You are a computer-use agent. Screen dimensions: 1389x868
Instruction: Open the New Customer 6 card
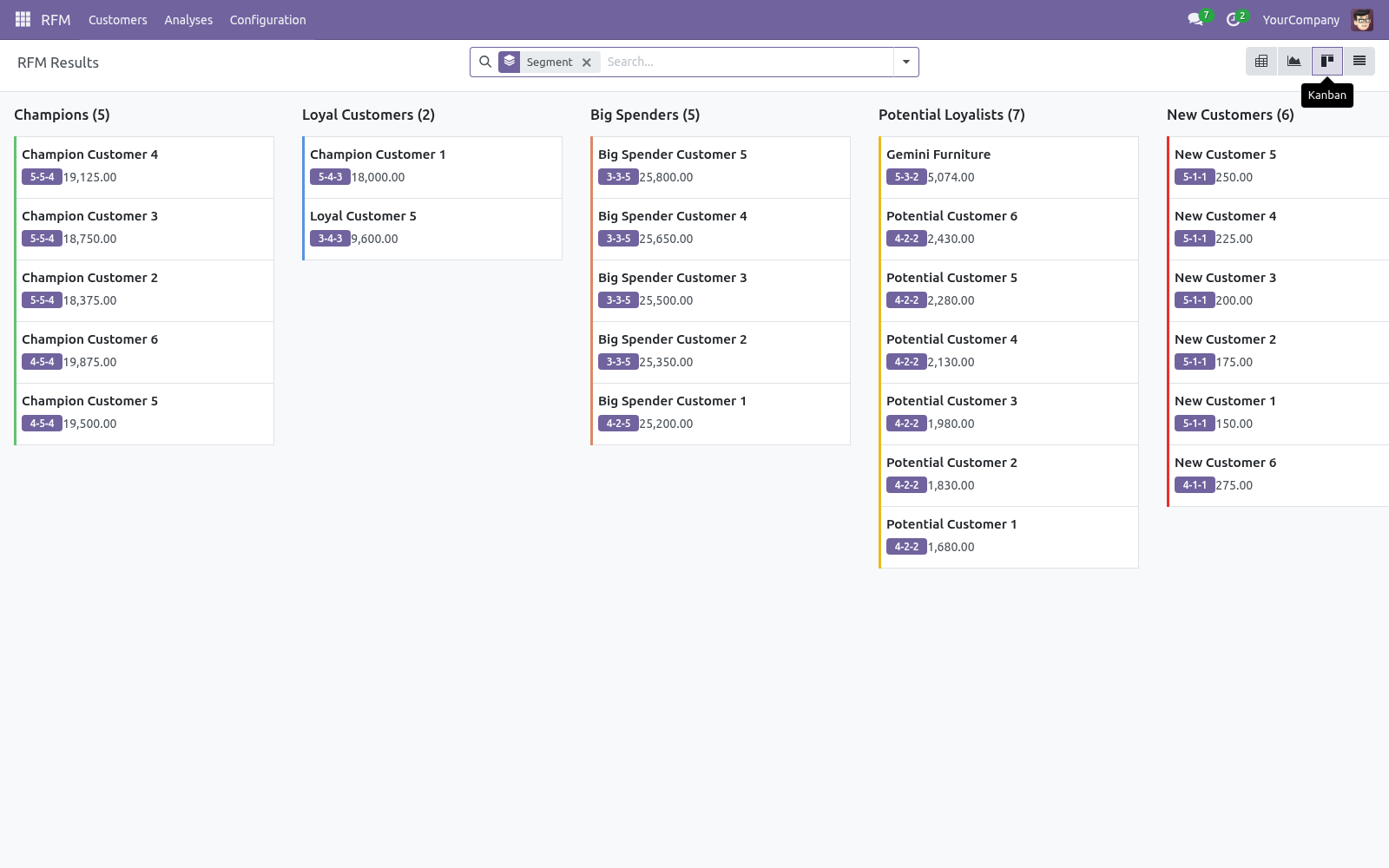tap(1279, 476)
